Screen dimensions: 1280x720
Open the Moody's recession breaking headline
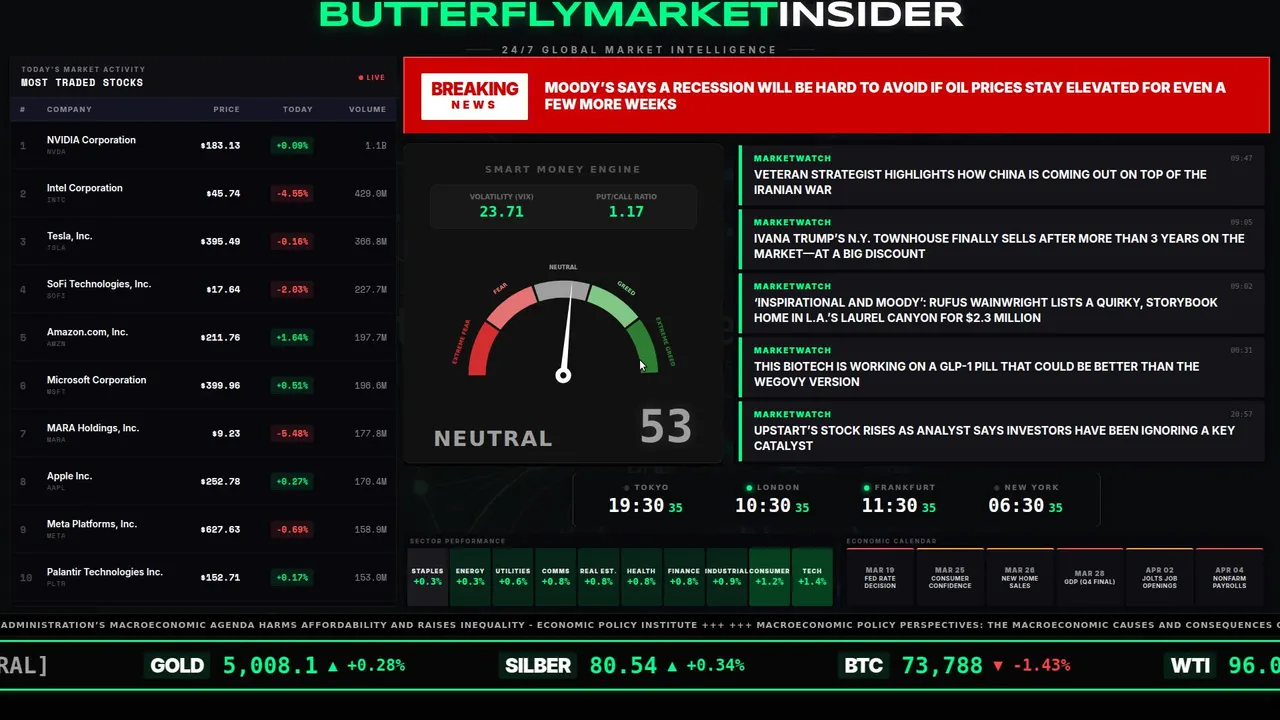885,96
